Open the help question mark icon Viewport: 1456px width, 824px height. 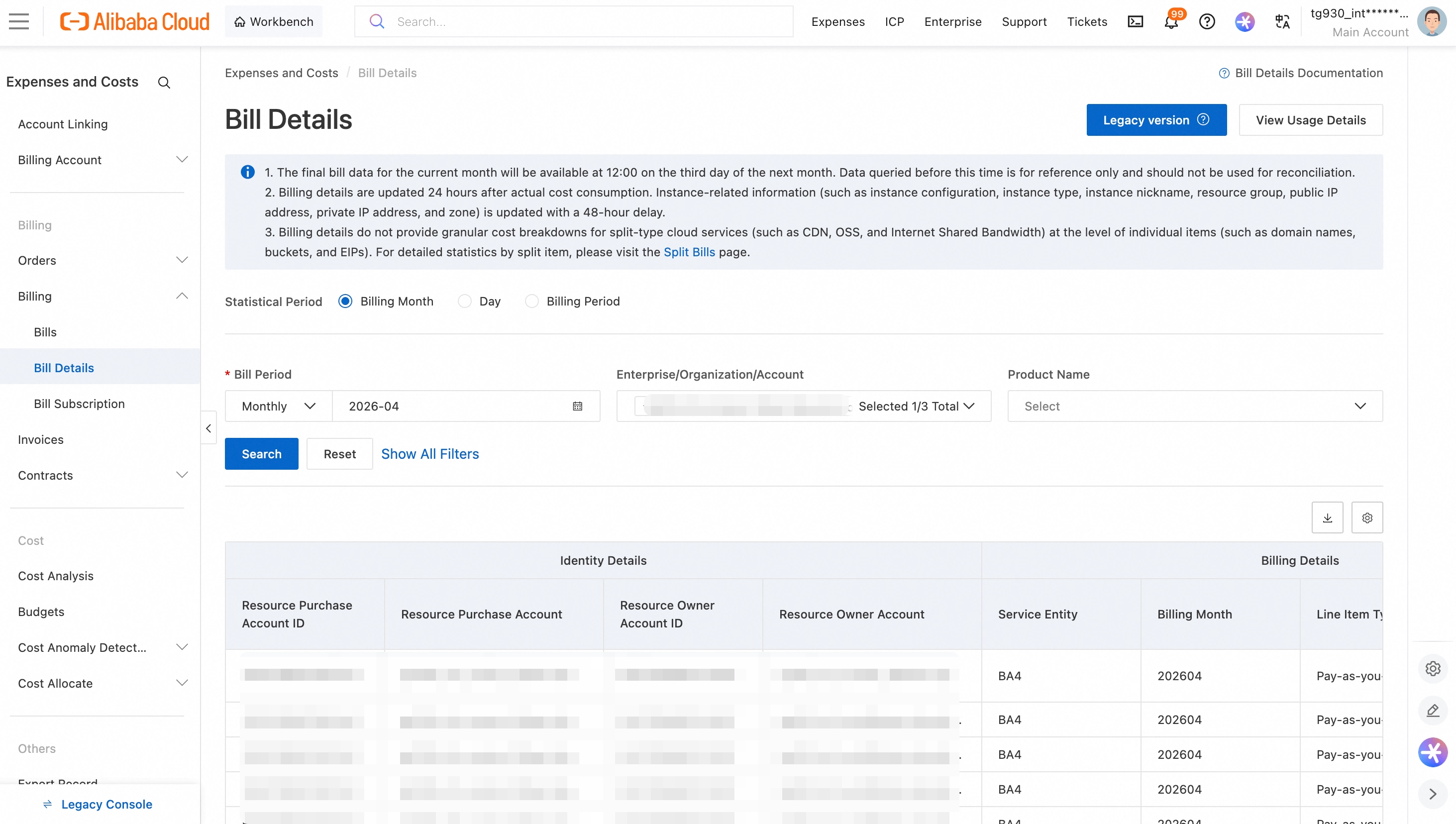[1207, 21]
